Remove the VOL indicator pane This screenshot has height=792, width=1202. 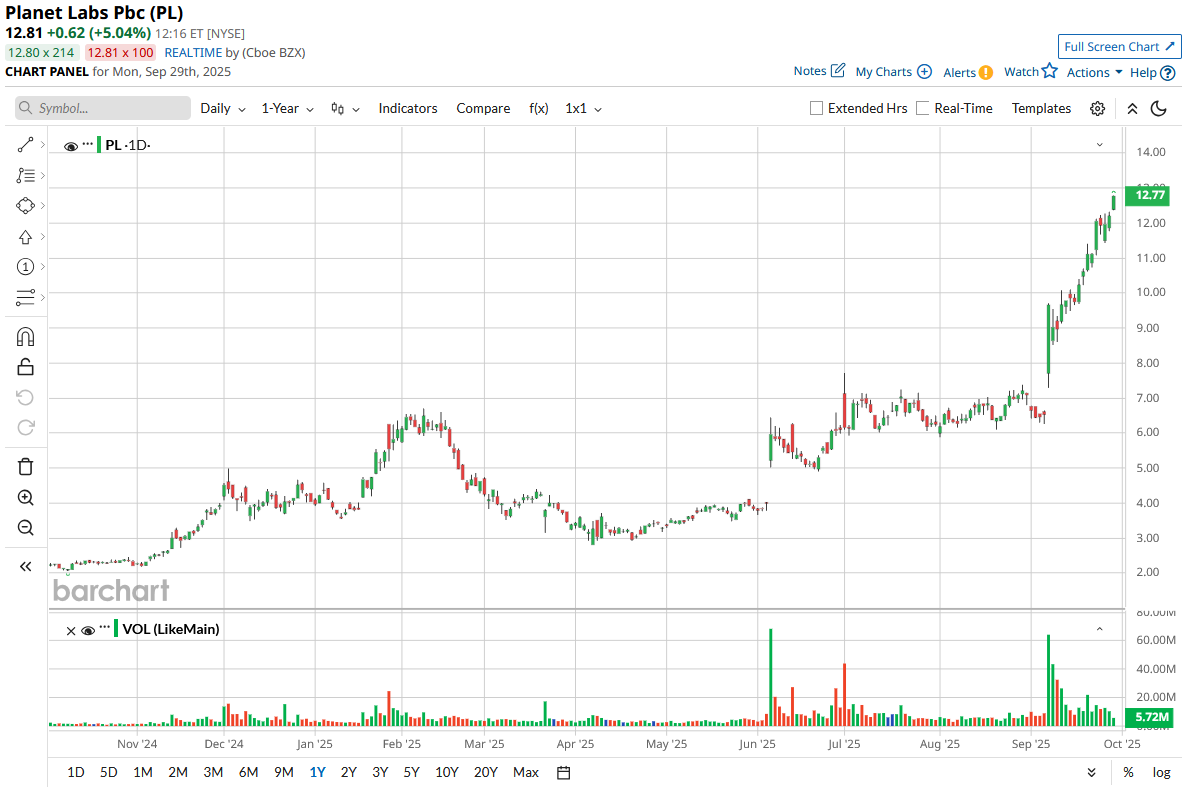[x=70, y=630]
